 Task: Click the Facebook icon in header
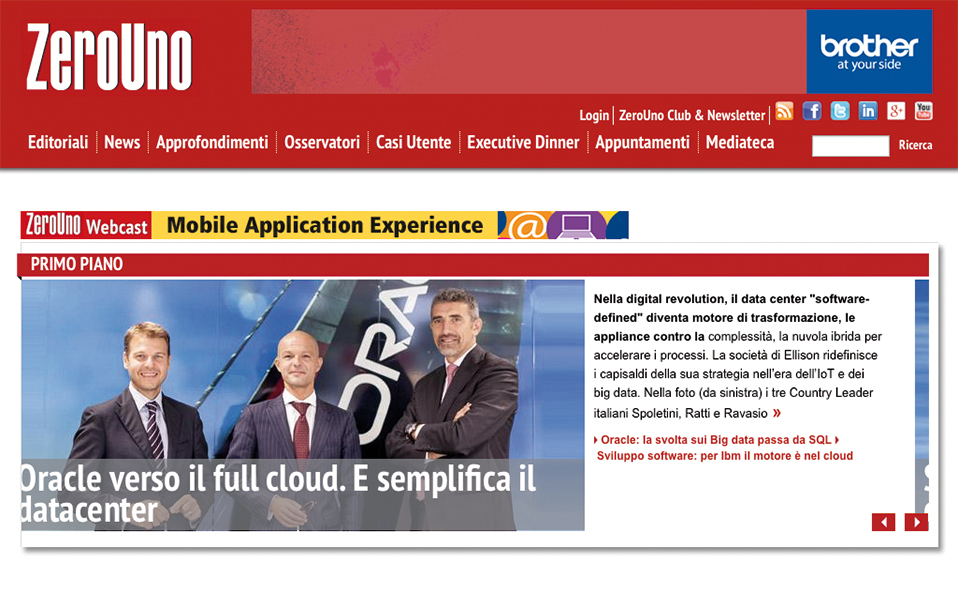pyautogui.click(x=812, y=111)
